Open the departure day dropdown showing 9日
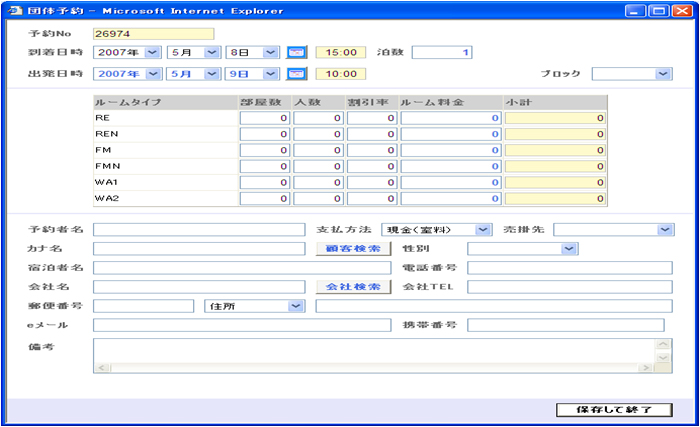Screen dimensions: 700x427 point(253,74)
